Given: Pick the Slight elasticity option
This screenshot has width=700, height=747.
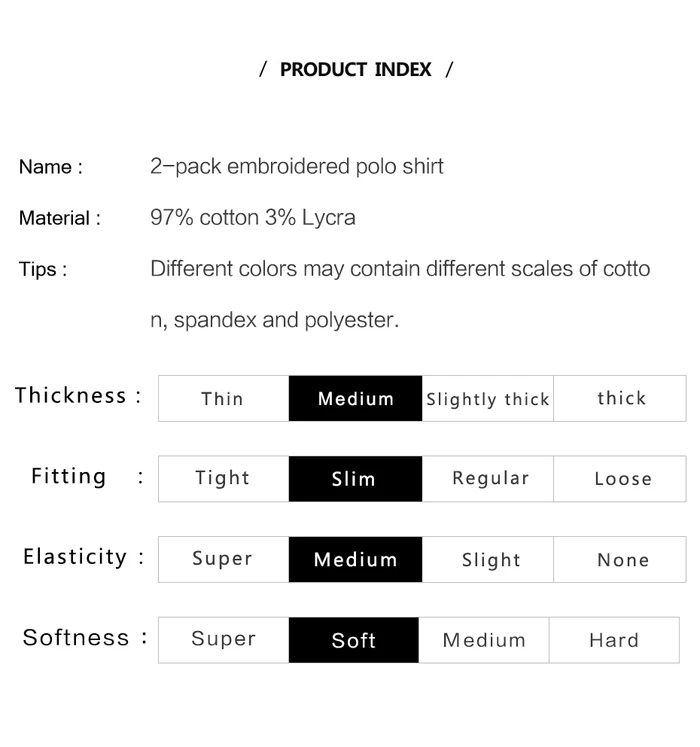Looking at the screenshot, I should click(491, 560).
